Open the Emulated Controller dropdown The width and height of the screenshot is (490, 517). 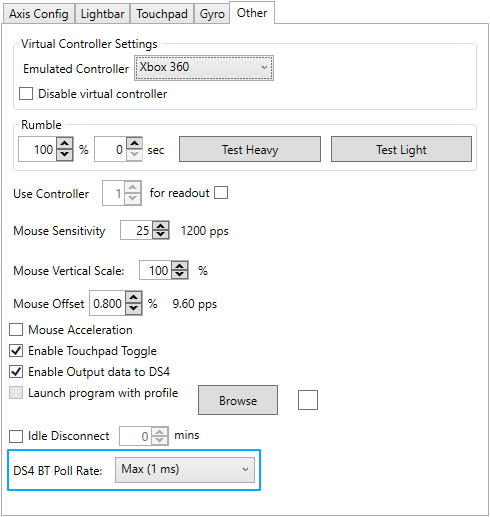(x=204, y=68)
